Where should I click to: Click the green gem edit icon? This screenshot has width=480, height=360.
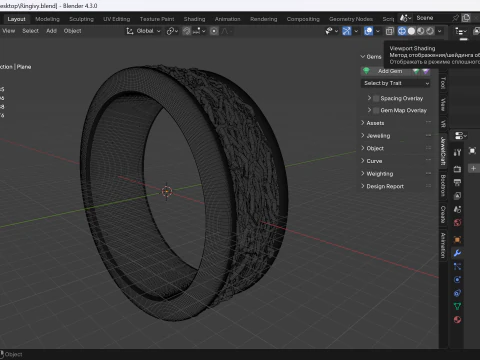pyautogui.click(x=416, y=71)
